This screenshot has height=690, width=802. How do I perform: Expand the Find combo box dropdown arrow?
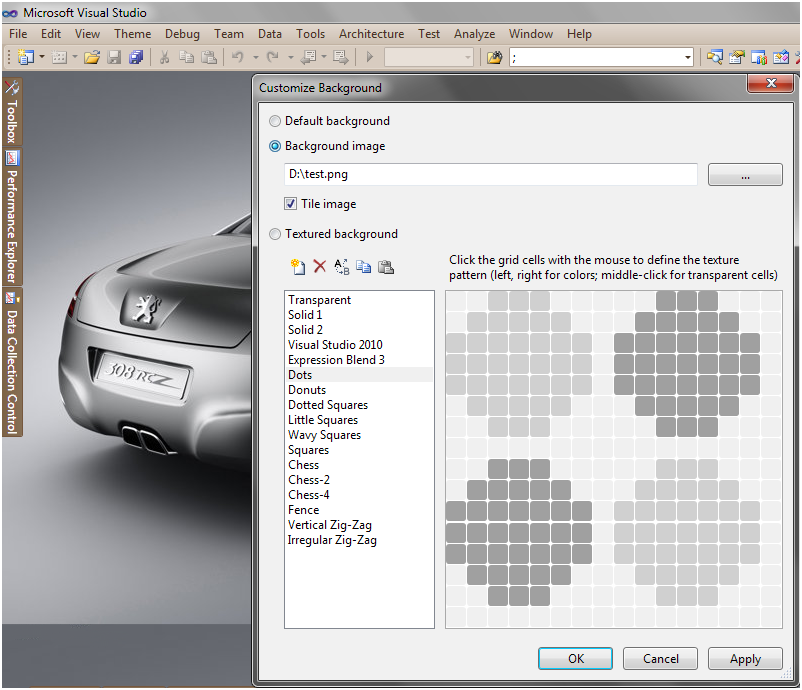coord(688,57)
